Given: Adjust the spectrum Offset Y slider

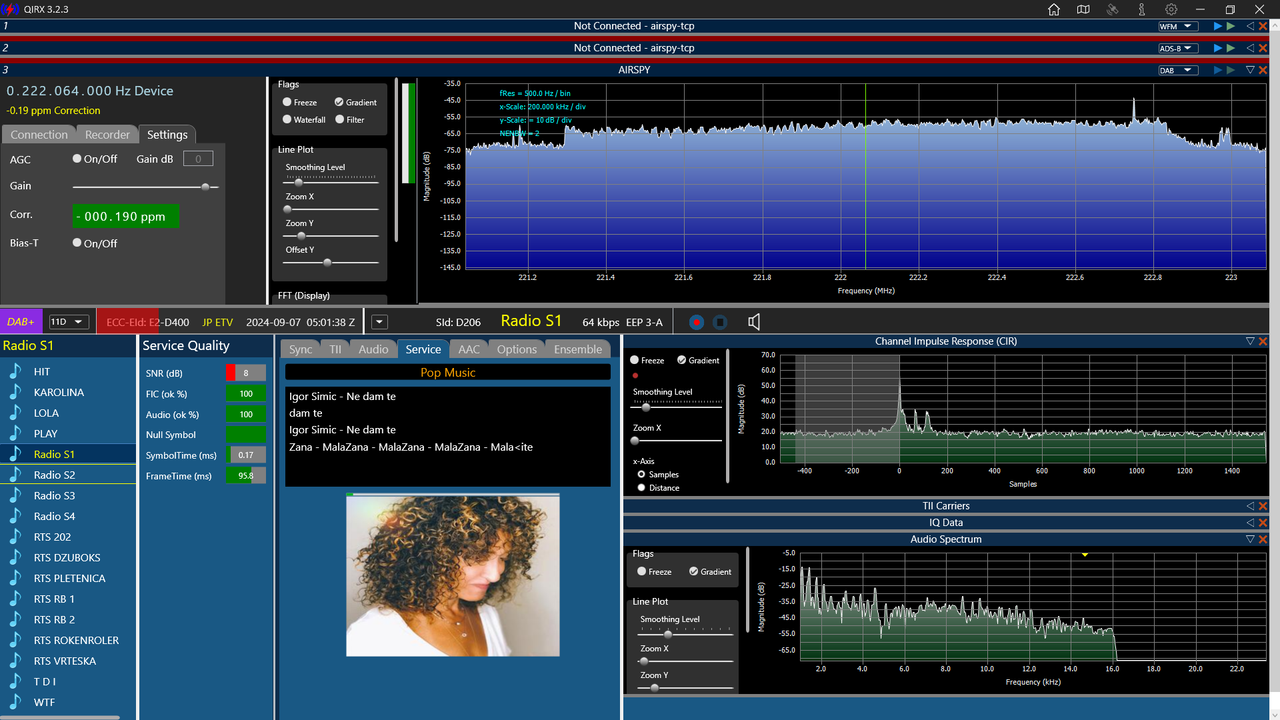Looking at the screenshot, I should click(331, 262).
